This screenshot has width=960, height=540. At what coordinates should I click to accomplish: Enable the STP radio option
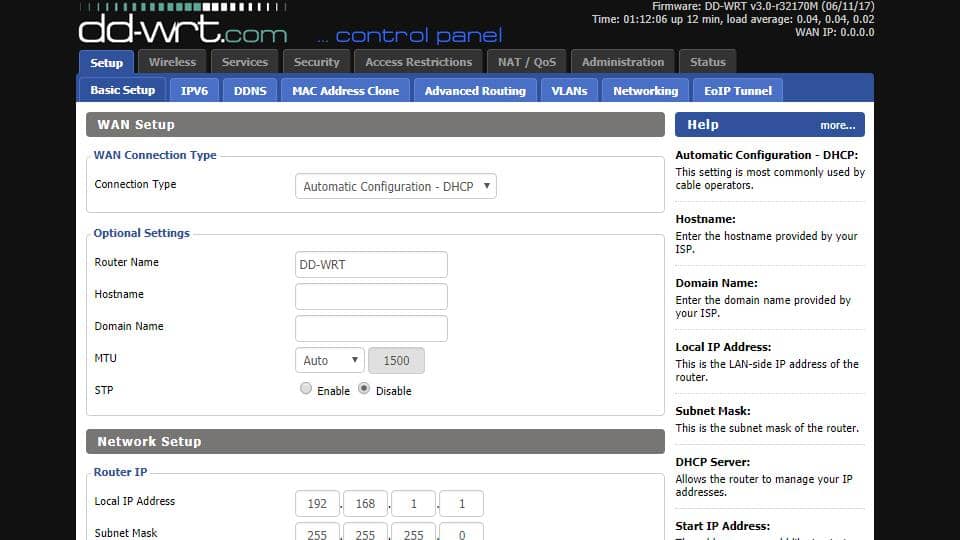pos(306,388)
